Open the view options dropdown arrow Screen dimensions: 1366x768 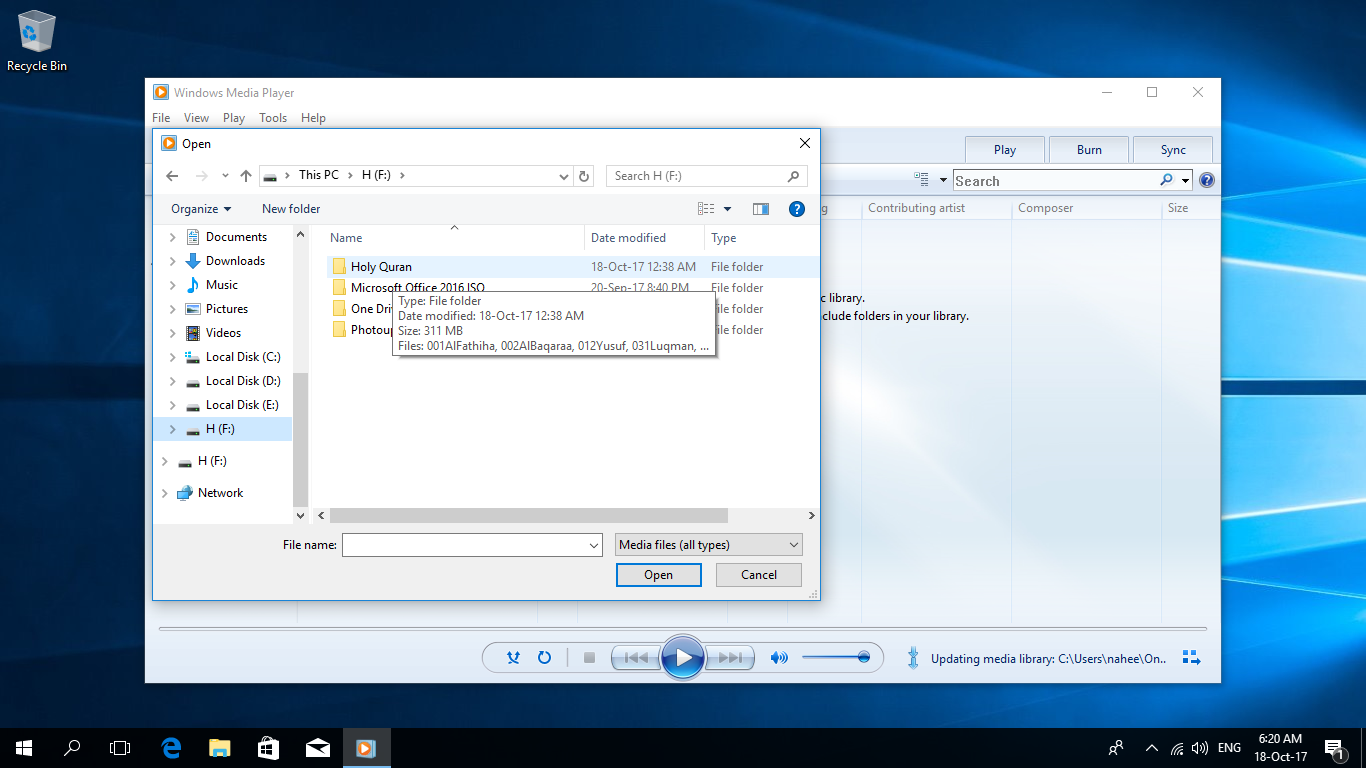point(727,209)
